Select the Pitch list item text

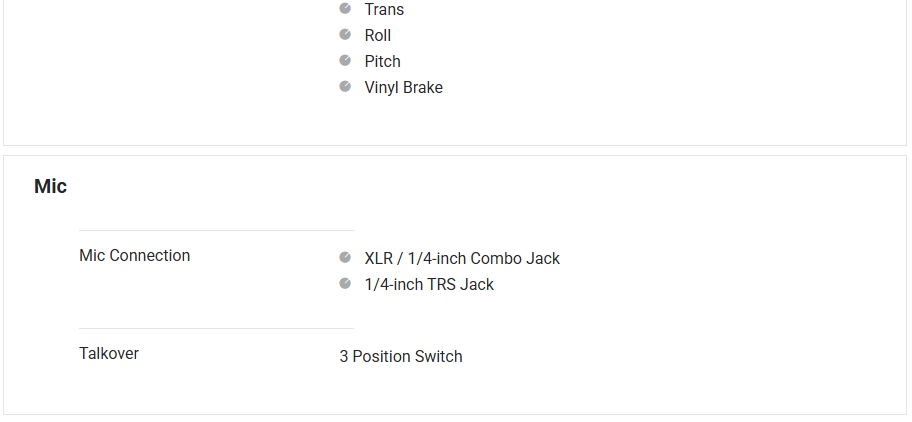tap(382, 61)
